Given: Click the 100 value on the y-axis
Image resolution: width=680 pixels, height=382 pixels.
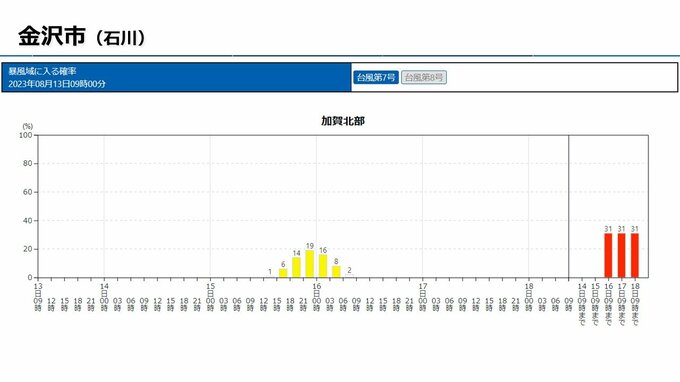Looking at the screenshot, I should pyautogui.click(x=26, y=135).
